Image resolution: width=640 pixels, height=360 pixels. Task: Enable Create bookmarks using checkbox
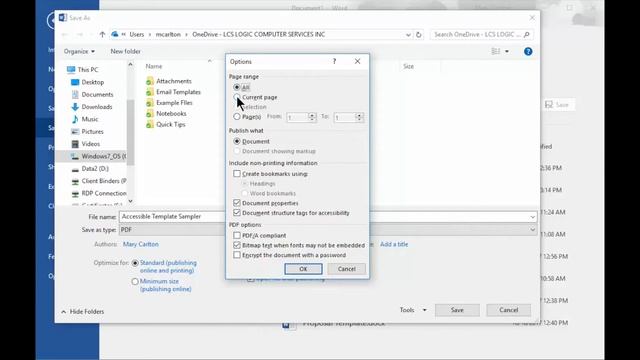click(x=237, y=173)
